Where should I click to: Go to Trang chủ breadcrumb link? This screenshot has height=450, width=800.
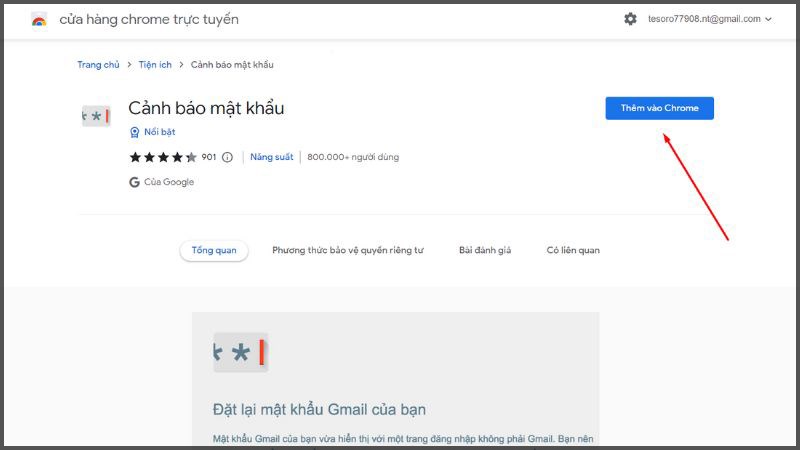click(98, 65)
